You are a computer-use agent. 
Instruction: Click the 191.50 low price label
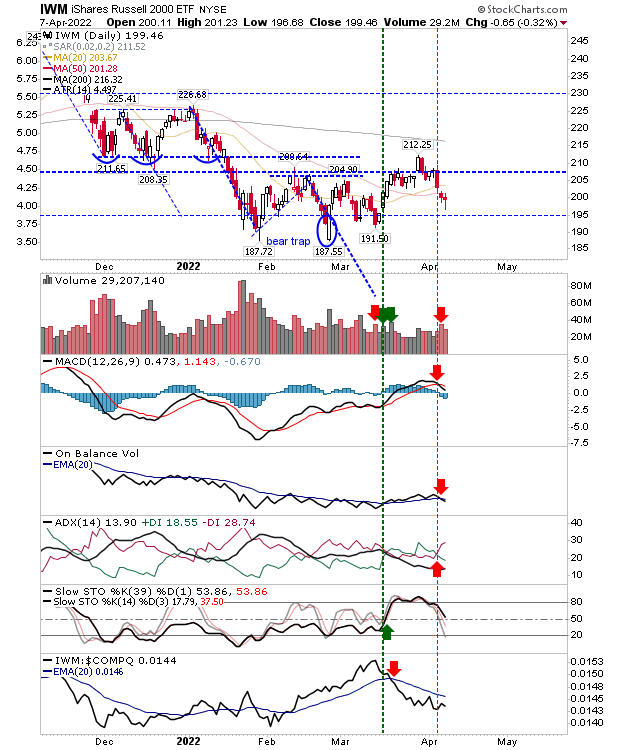pos(375,238)
